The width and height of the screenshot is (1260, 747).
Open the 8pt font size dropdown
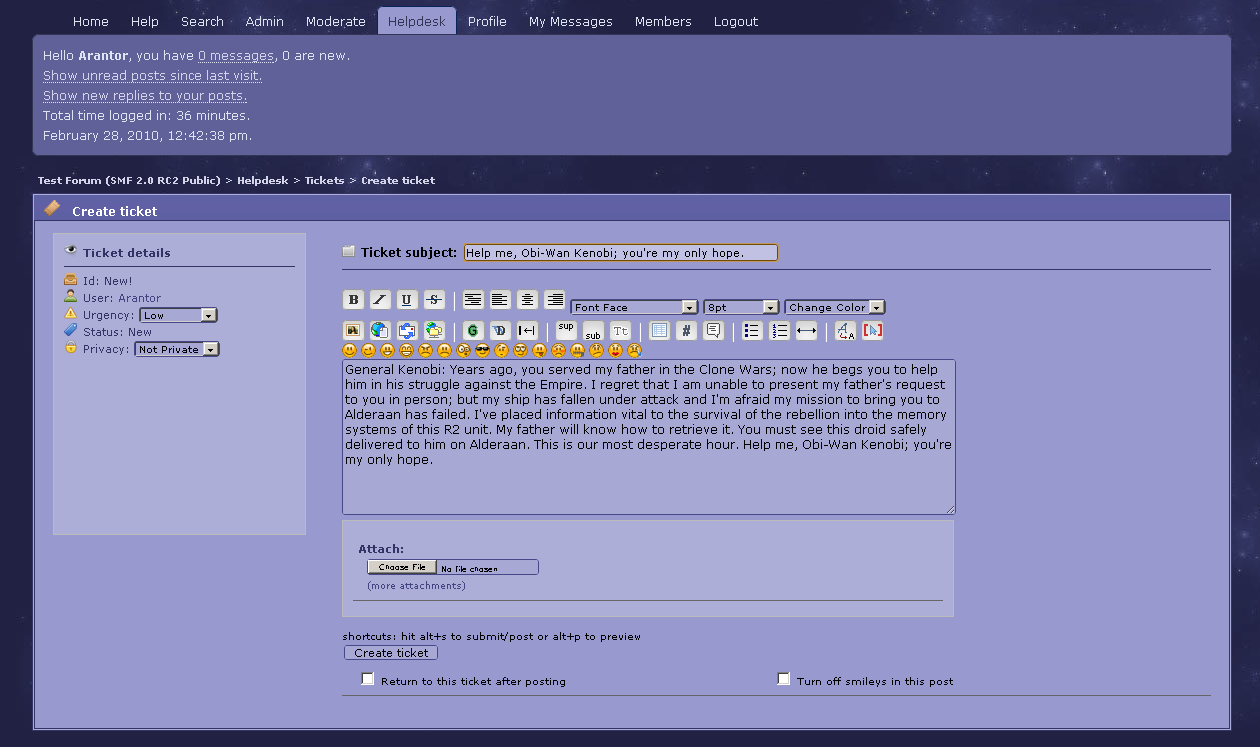click(x=741, y=307)
